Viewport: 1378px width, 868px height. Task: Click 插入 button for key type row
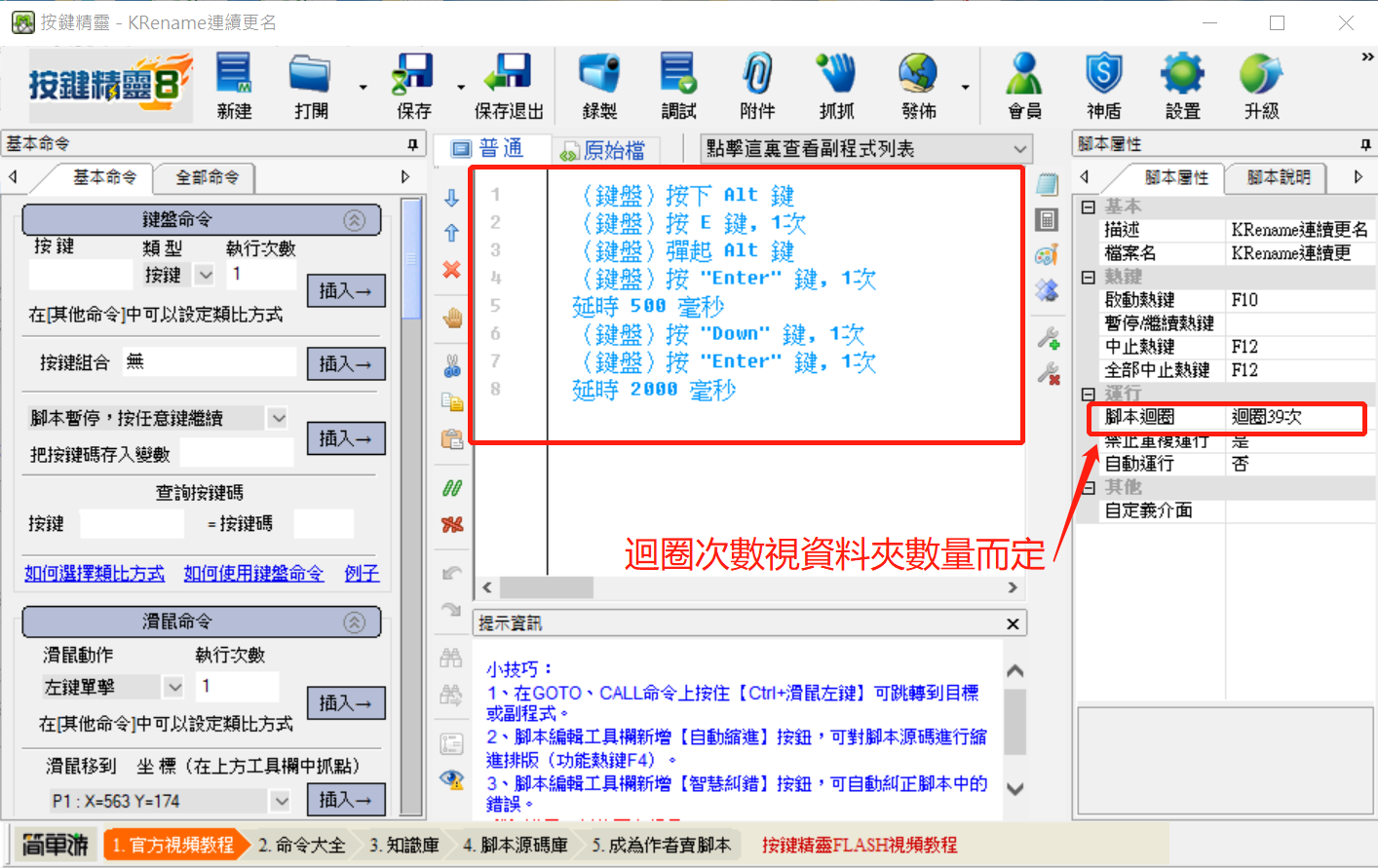pos(346,290)
